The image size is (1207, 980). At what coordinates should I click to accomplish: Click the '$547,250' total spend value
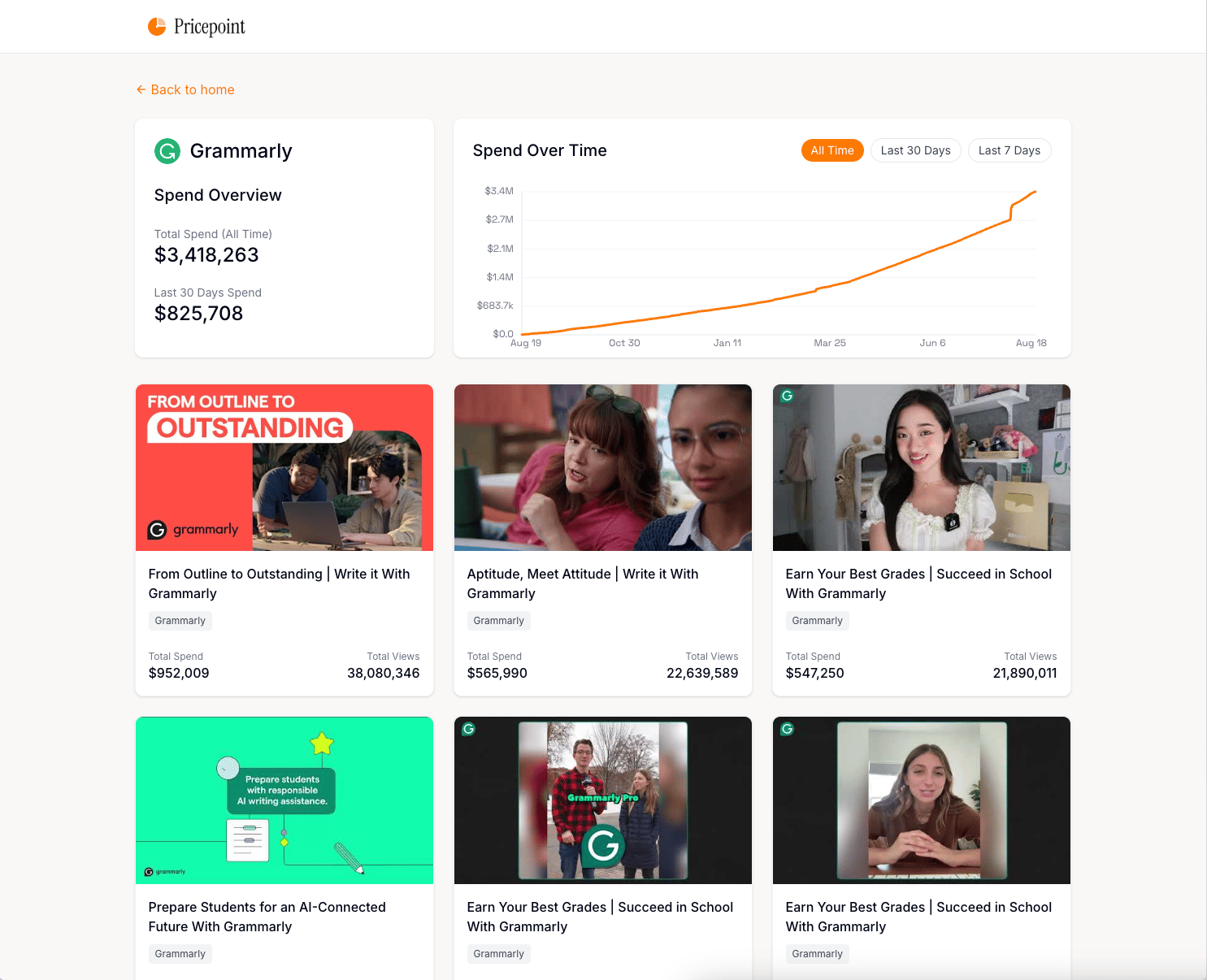[815, 673]
